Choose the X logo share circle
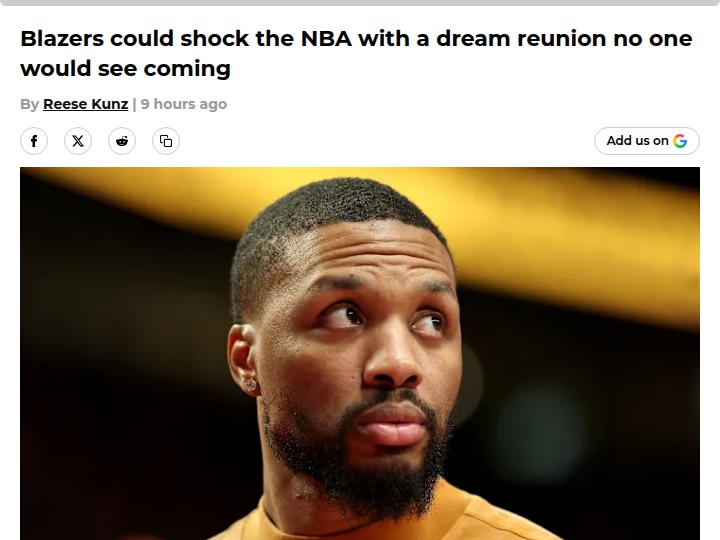720x540 pixels. point(78,141)
